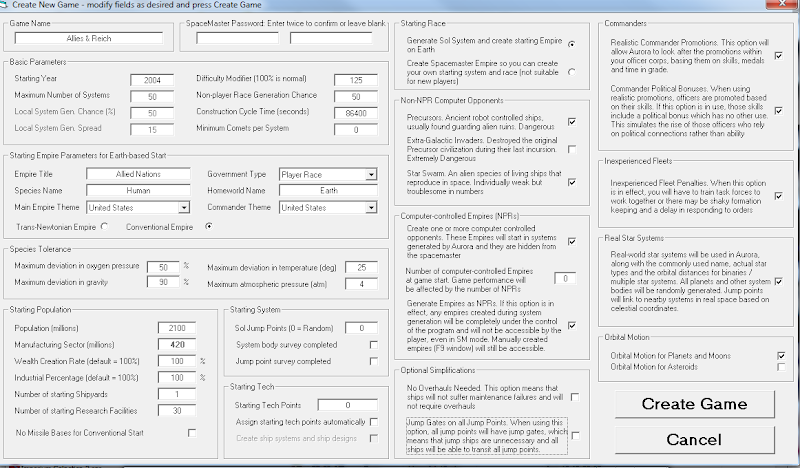Enable No Overhauls Needed checkbox
Screen dimensions: 800x468
(575, 397)
